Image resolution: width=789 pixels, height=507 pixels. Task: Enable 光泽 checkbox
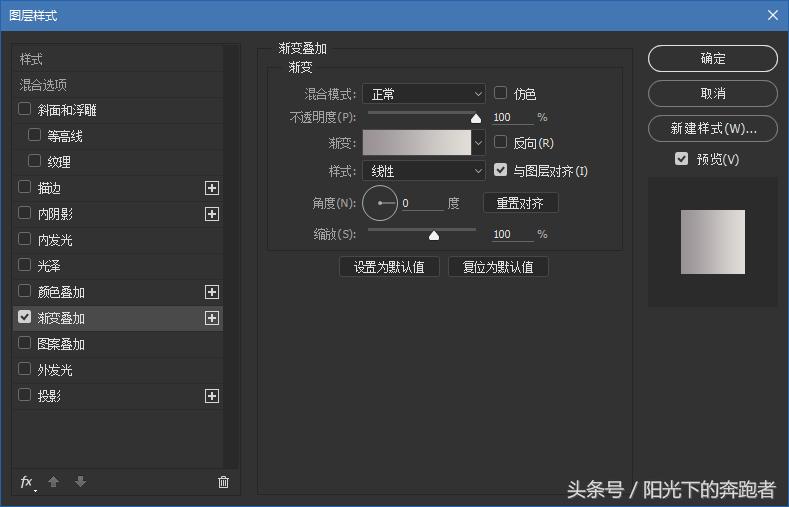pyautogui.click(x=24, y=265)
